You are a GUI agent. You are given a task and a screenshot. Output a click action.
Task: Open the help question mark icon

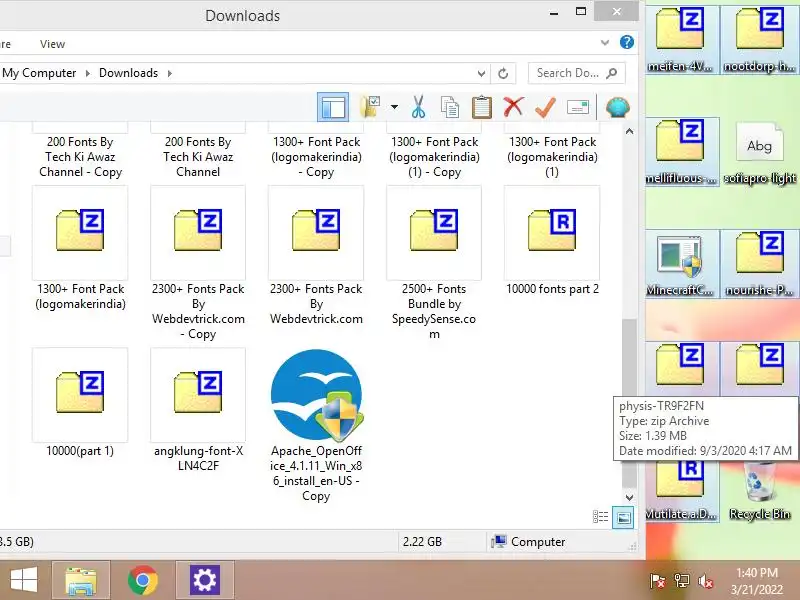[627, 42]
